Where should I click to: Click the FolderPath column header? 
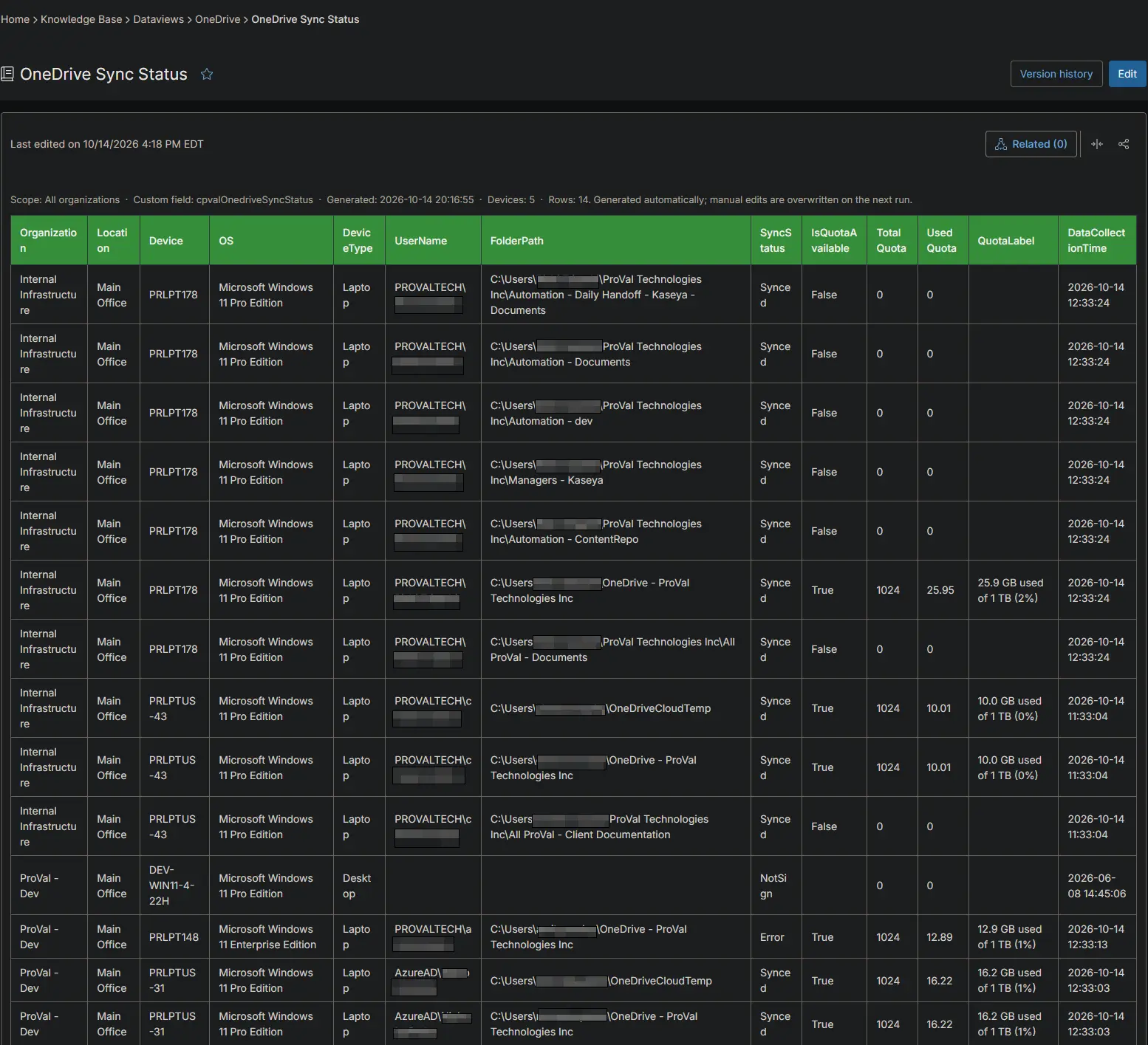coord(615,240)
